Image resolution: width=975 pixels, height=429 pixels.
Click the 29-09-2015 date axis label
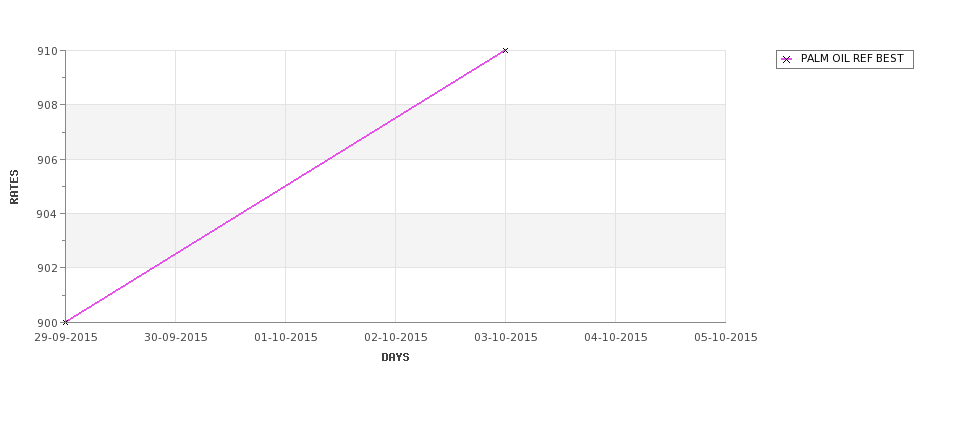click(66, 338)
